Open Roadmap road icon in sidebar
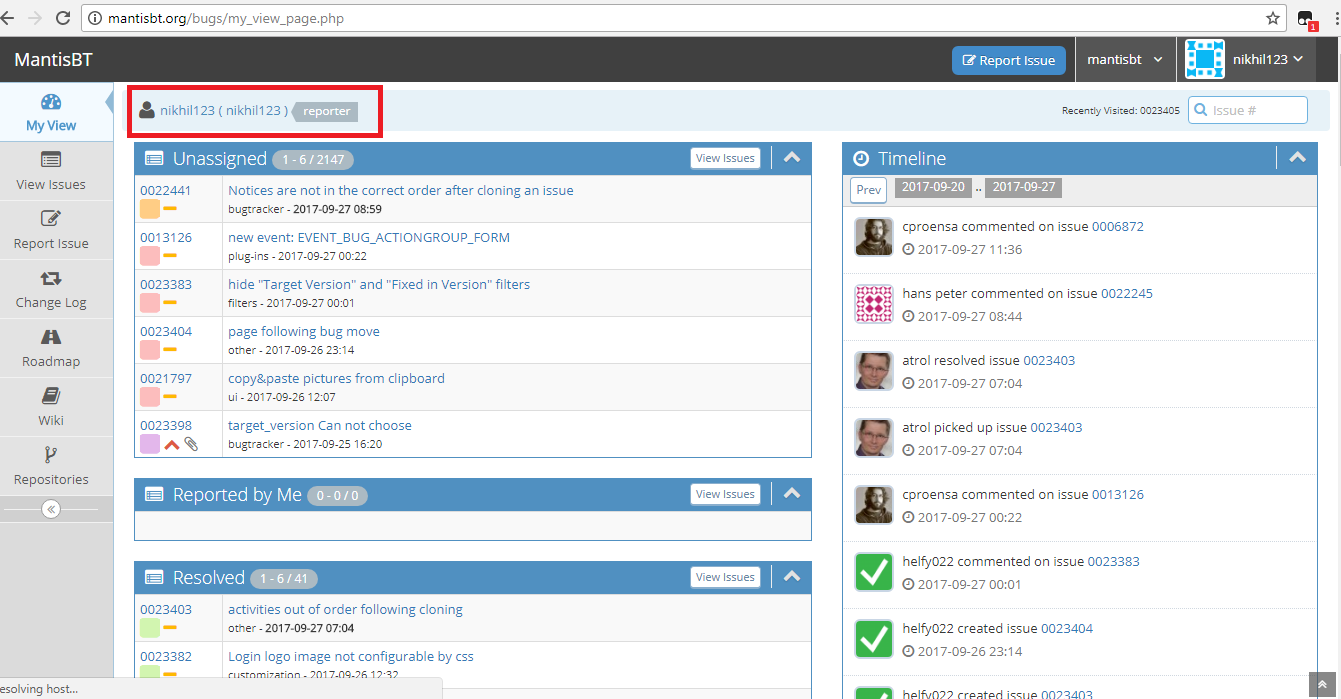 [x=51, y=337]
